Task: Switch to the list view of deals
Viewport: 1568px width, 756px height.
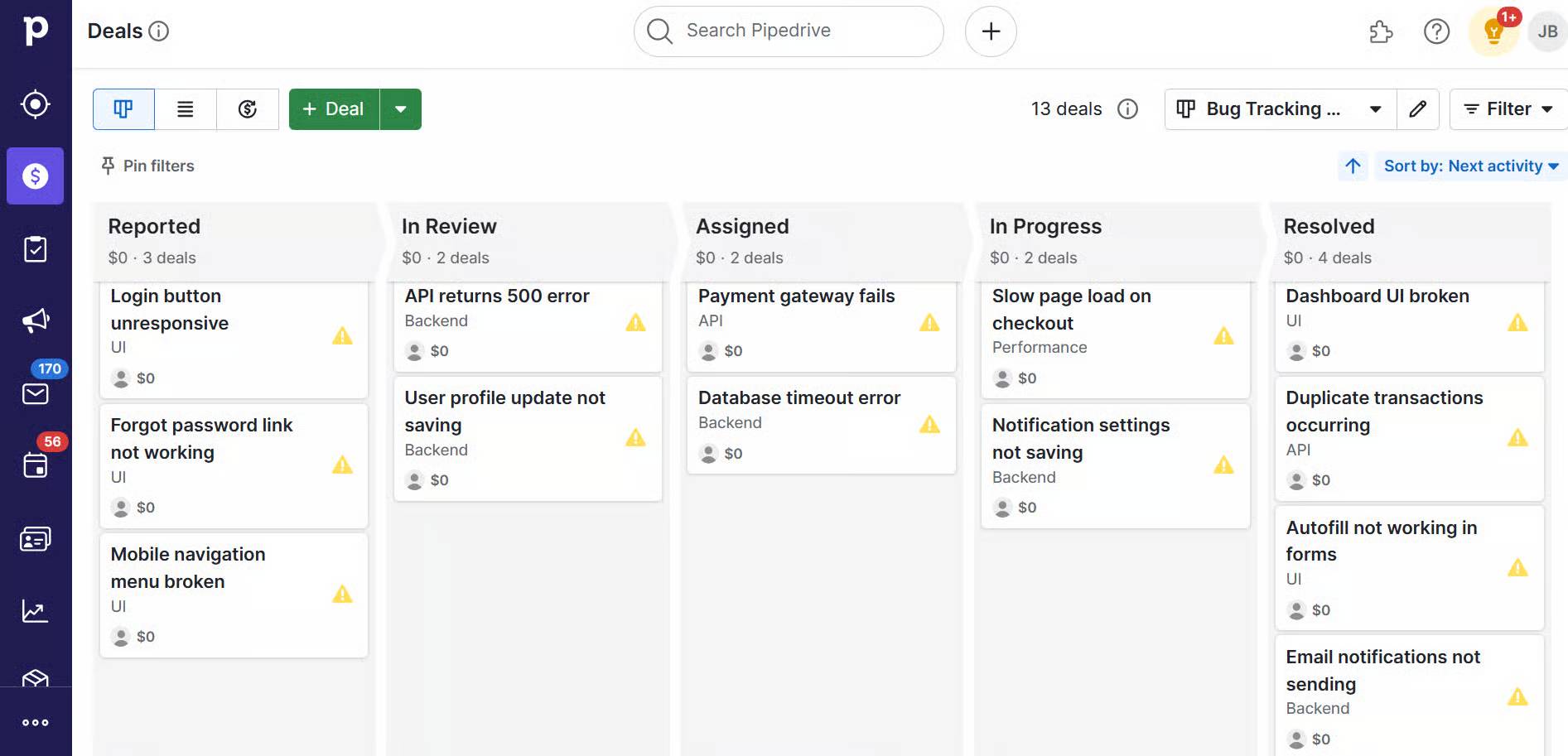Action: click(x=186, y=108)
